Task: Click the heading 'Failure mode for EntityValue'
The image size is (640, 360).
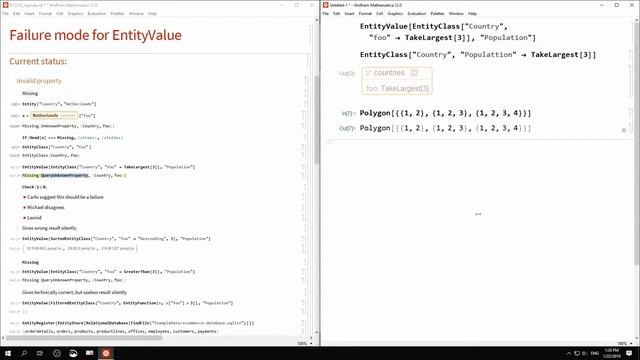Action: click(x=96, y=35)
